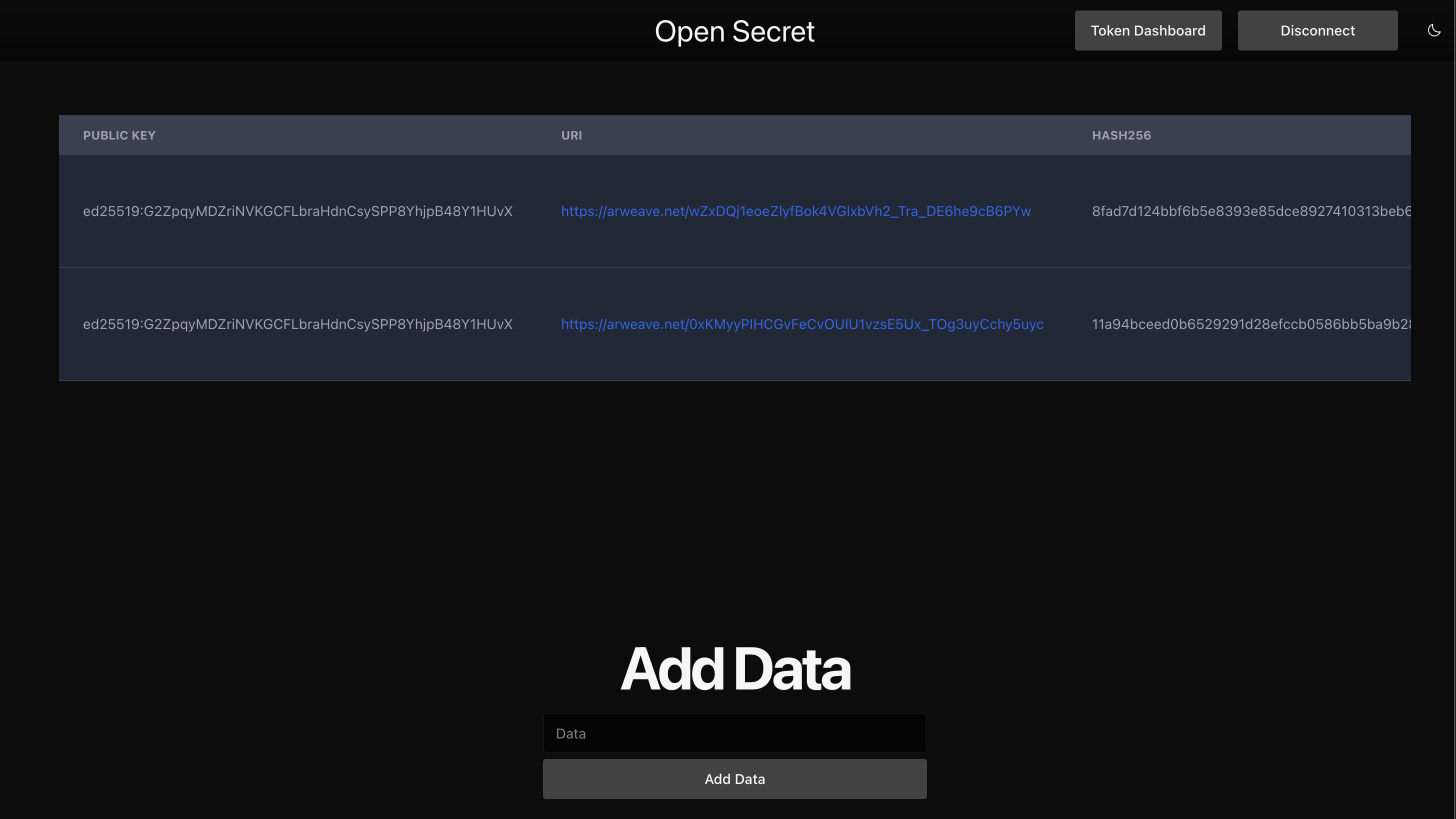Click the Disconnect button

1317,30
